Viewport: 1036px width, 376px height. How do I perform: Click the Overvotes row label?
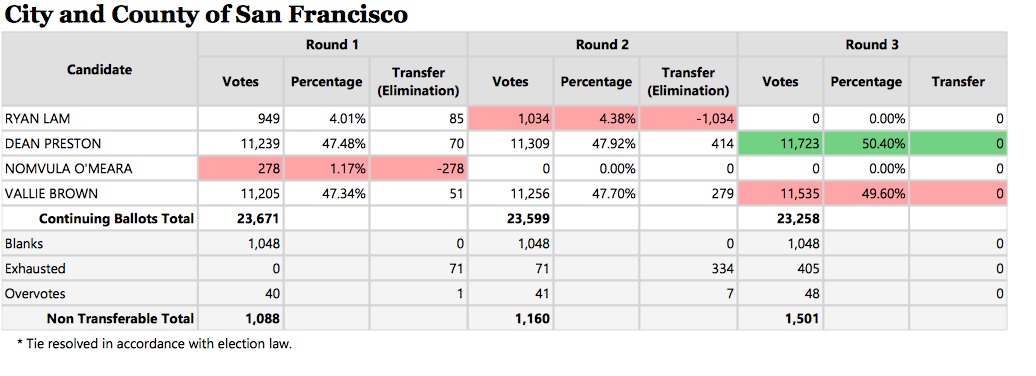point(35,294)
